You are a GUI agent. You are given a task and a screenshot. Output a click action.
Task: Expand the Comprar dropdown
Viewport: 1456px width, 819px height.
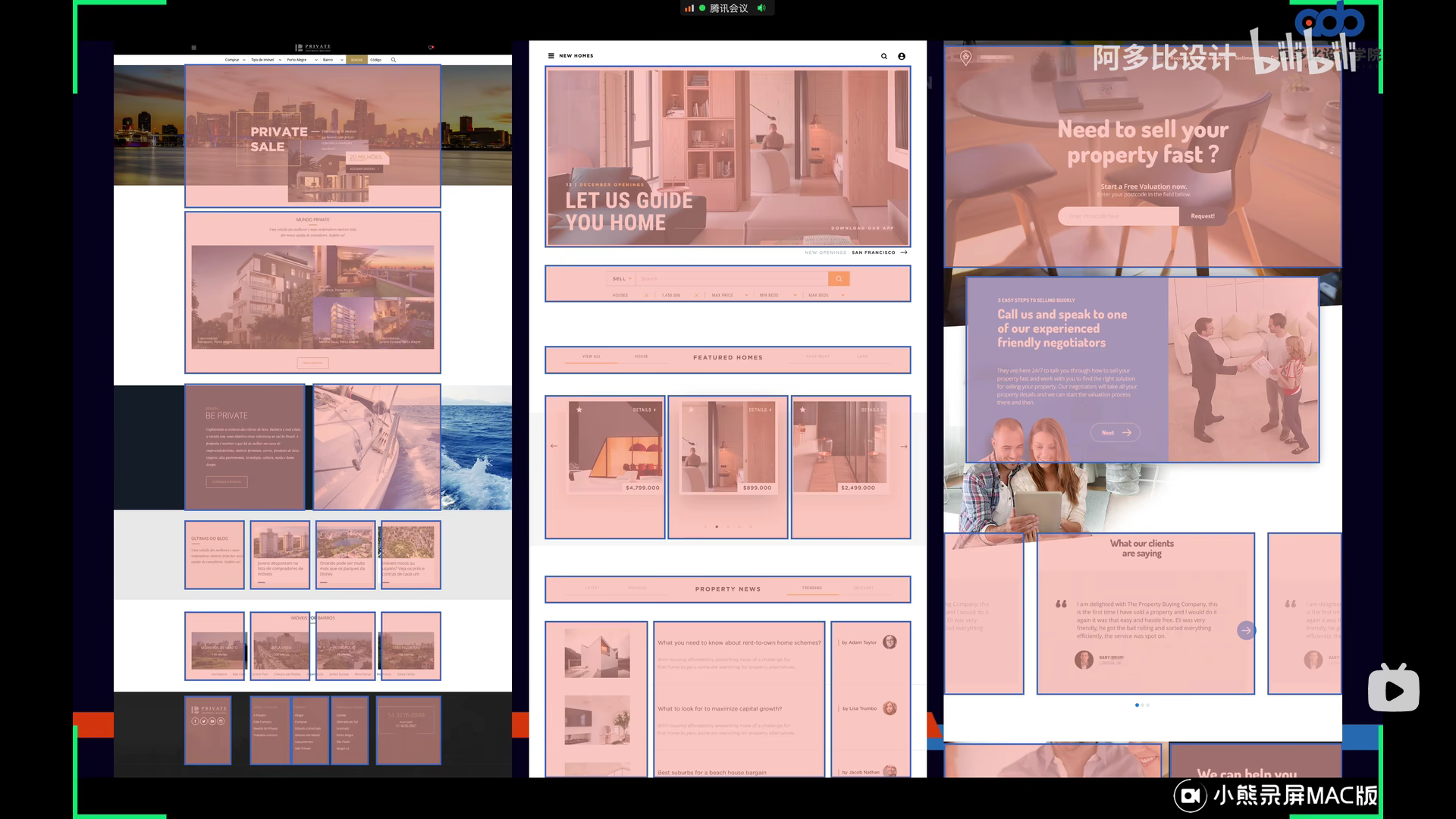(235, 60)
